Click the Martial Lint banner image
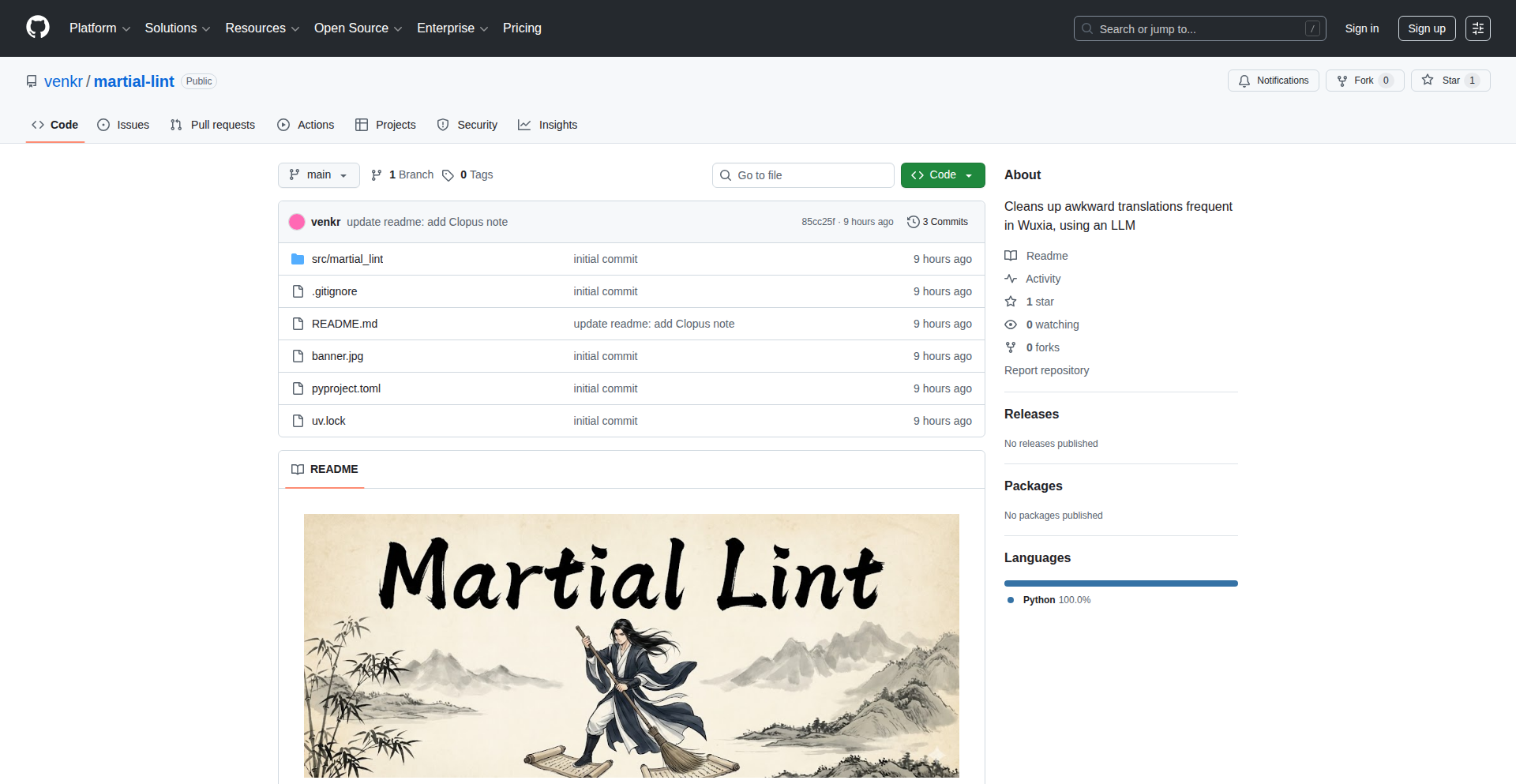This screenshot has width=1516, height=784. pos(631,645)
